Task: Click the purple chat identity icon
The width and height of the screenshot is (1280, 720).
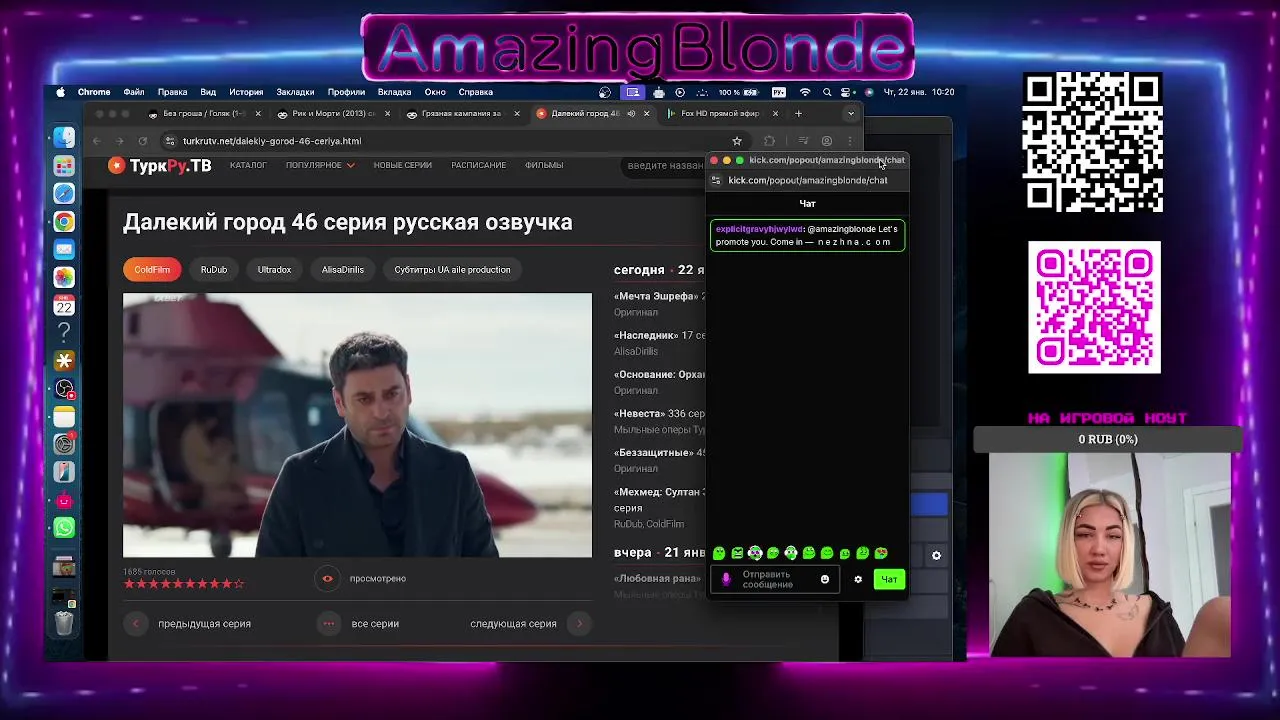Action: [726, 579]
